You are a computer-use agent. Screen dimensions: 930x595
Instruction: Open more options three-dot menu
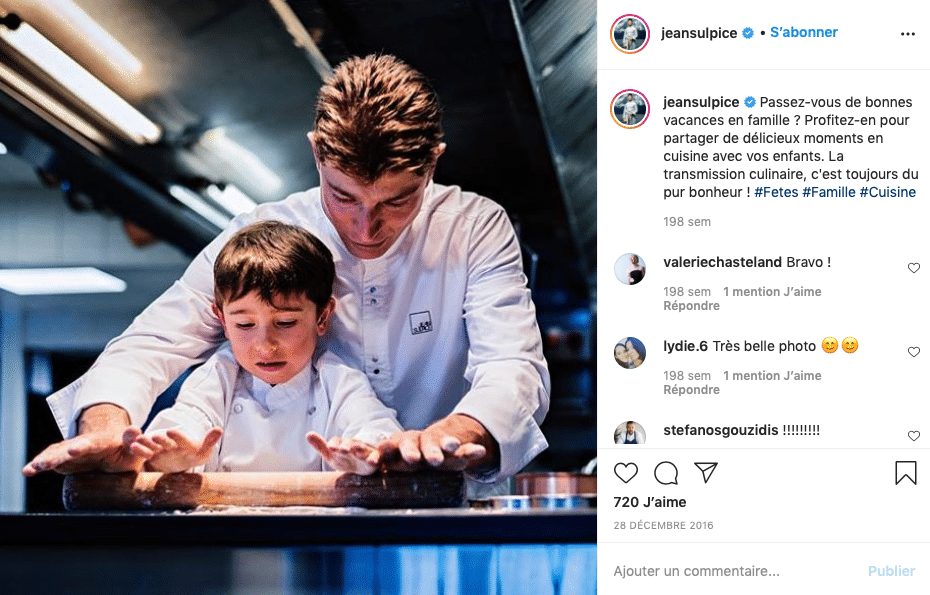(x=907, y=34)
